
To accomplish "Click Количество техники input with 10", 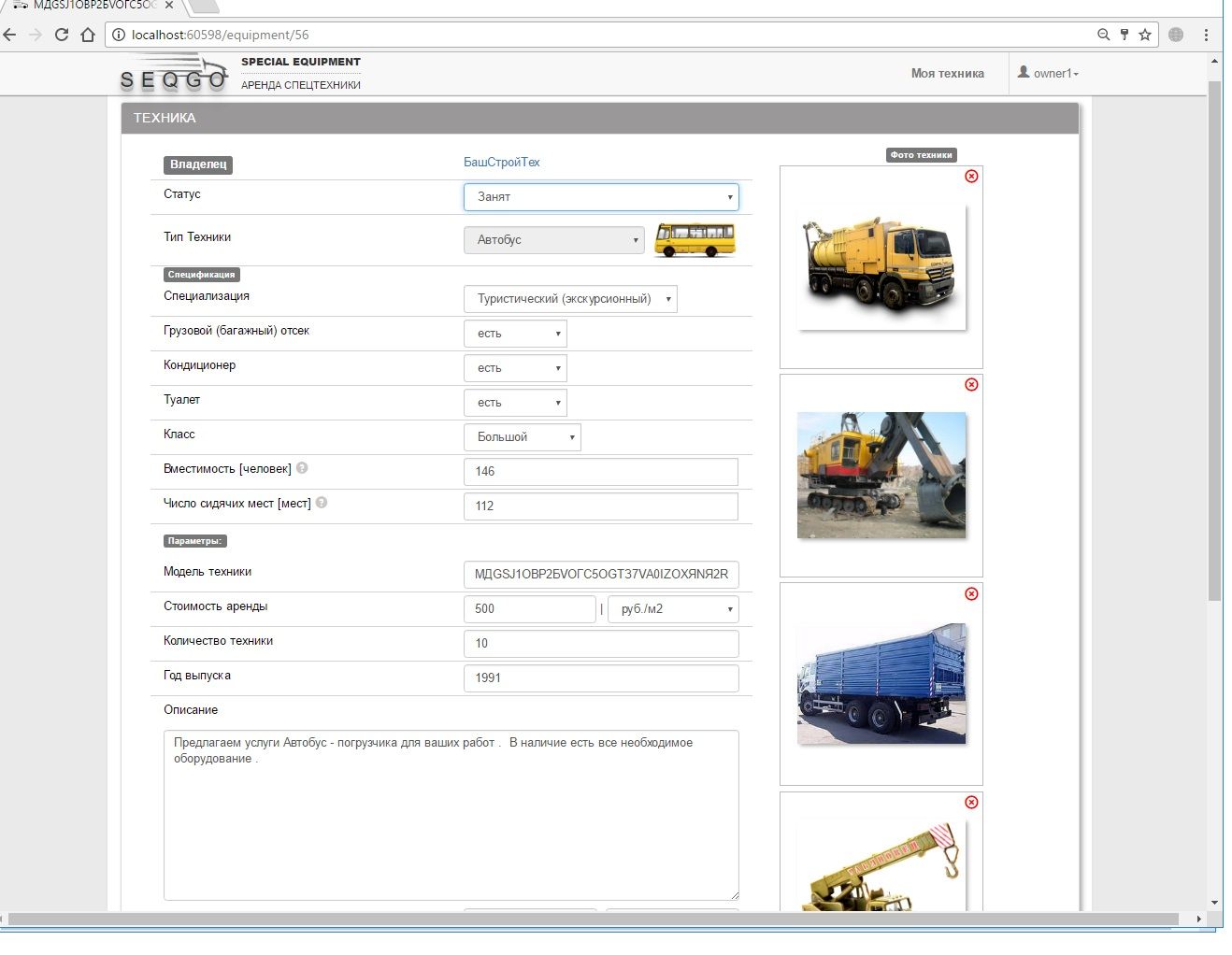I will coord(601,644).
